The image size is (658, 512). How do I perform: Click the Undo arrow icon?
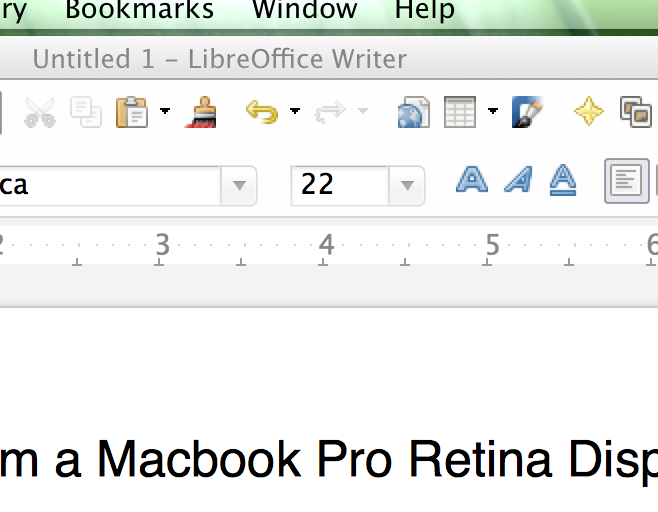tap(262, 112)
